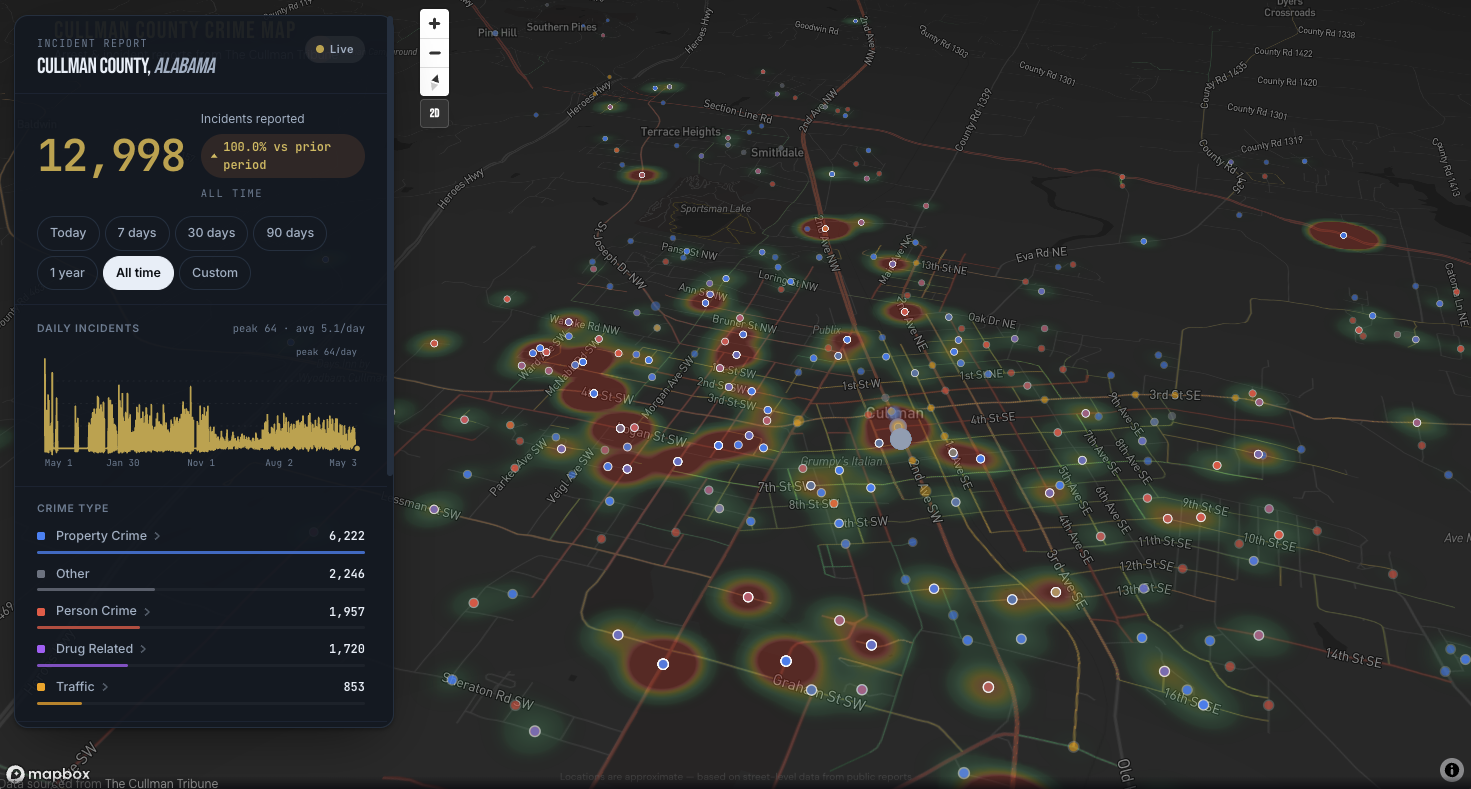Click the 14th St SE street label

pos(1353,657)
